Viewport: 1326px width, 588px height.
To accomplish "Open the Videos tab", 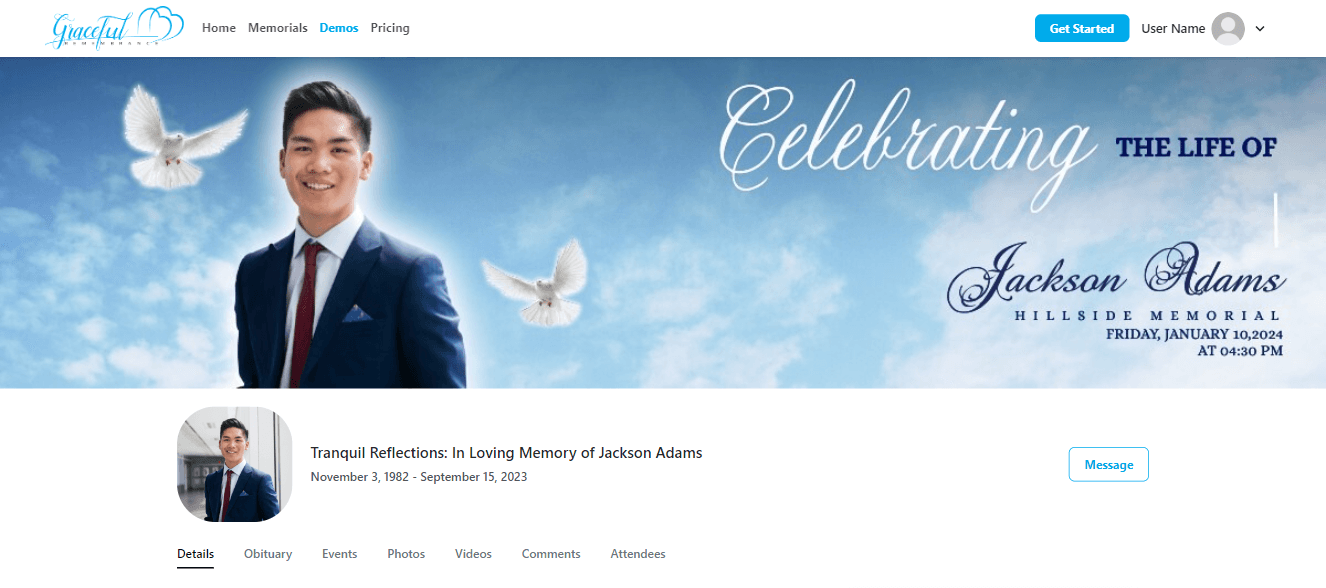I will click(473, 554).
